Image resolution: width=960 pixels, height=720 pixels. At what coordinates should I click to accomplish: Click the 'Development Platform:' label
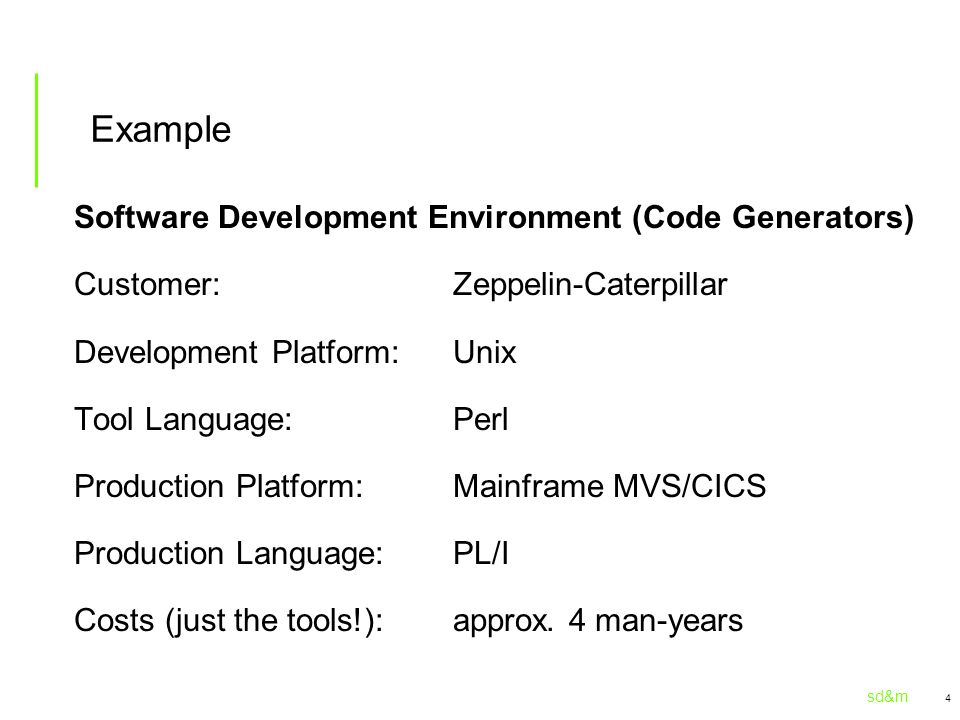point(236,353)
